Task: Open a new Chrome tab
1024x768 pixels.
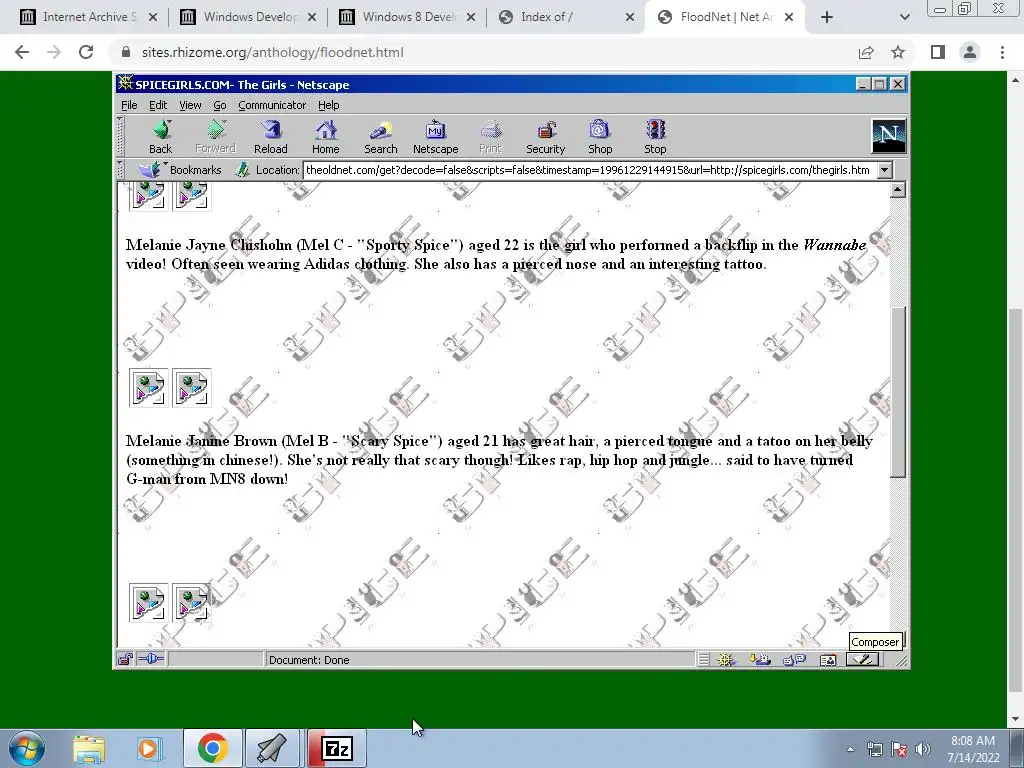Action: click(x=827, y=17)
